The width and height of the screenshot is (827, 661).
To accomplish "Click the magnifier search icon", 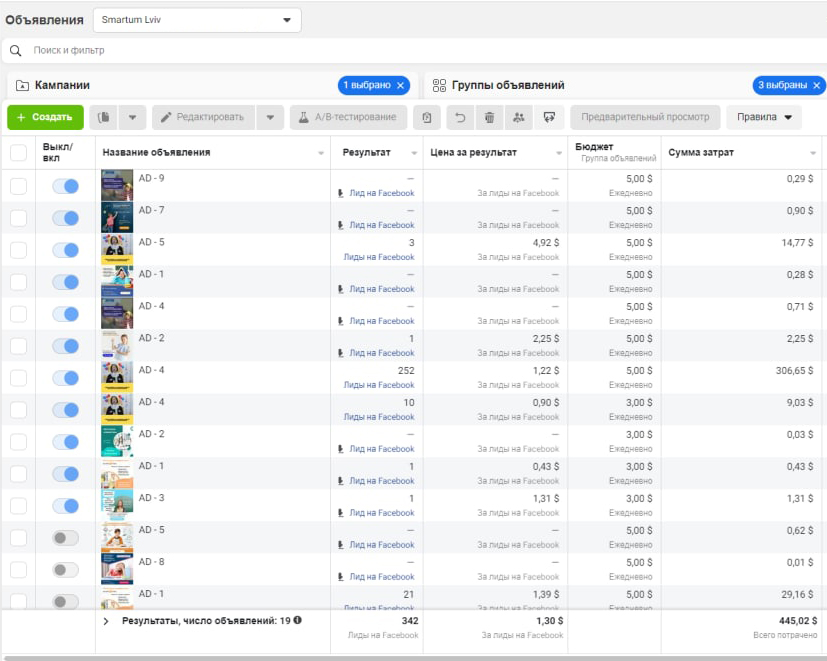I will click(16, 50).
